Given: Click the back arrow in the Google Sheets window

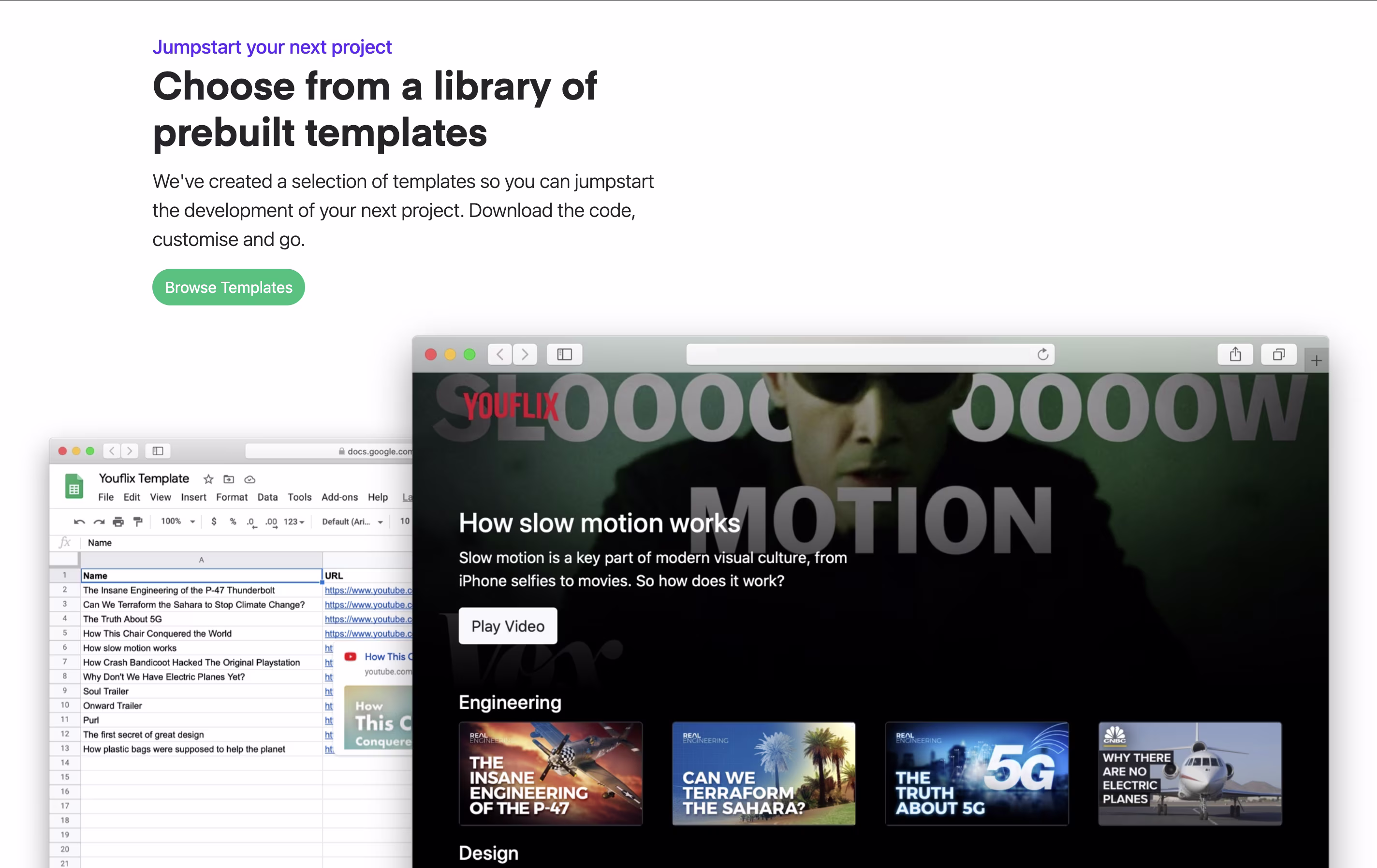Looking at the screenshot, I should point(112,451).
